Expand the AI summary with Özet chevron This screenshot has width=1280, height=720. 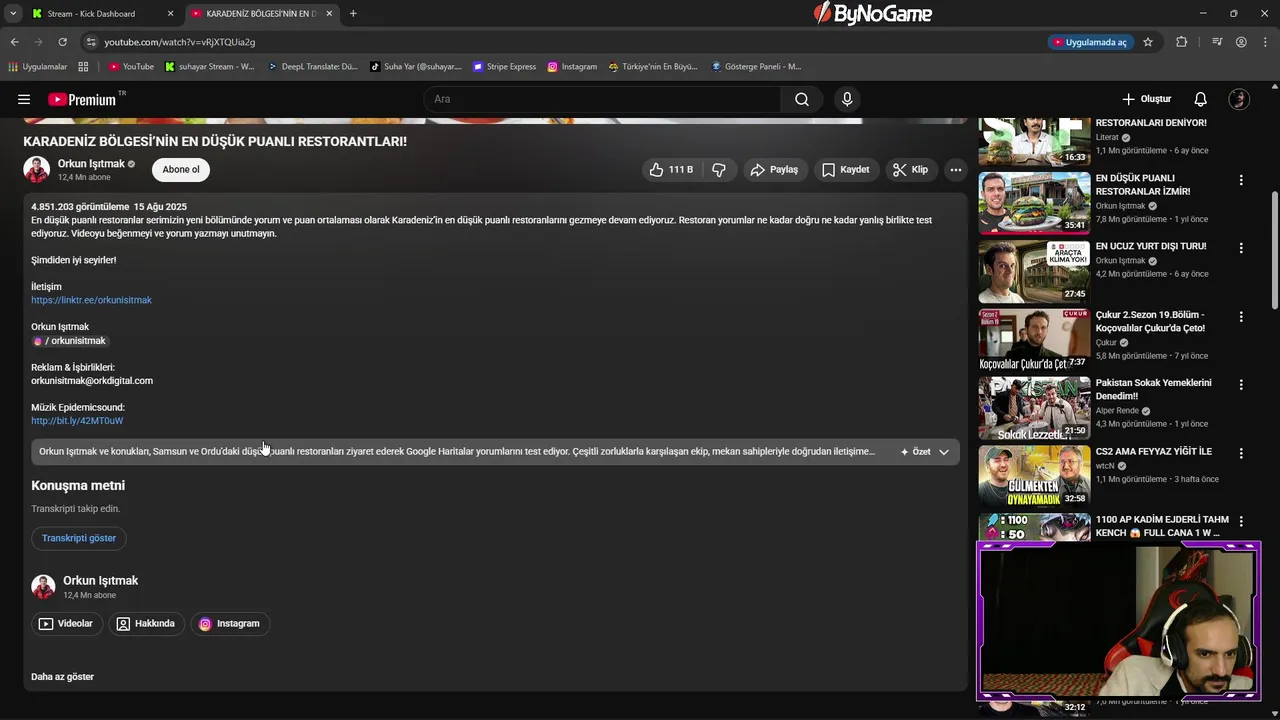click(943, 452)
